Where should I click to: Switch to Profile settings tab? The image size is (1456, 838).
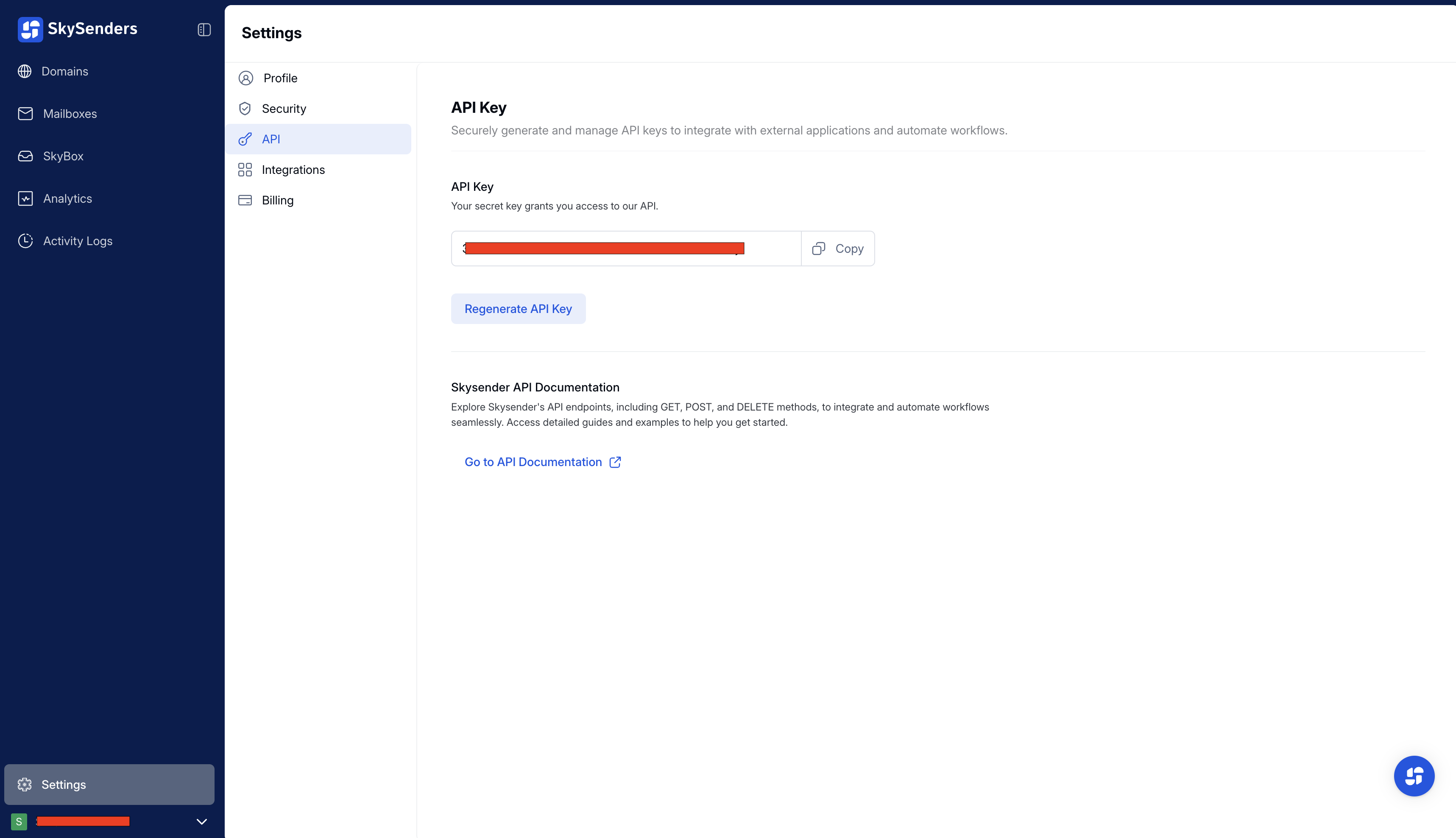click(x=280, y=78)
